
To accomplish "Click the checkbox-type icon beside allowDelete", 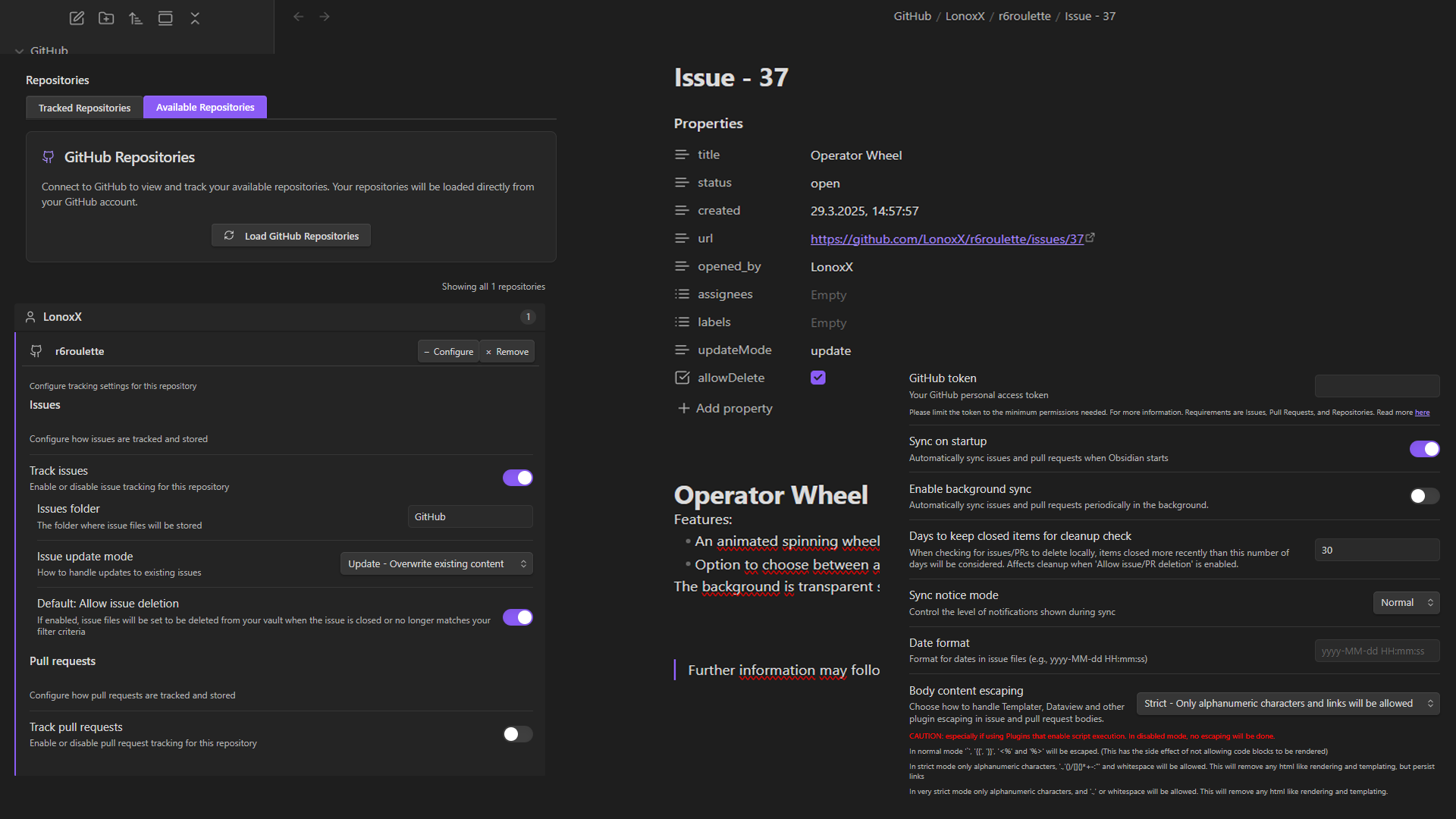I will click(x=682, y=377).
